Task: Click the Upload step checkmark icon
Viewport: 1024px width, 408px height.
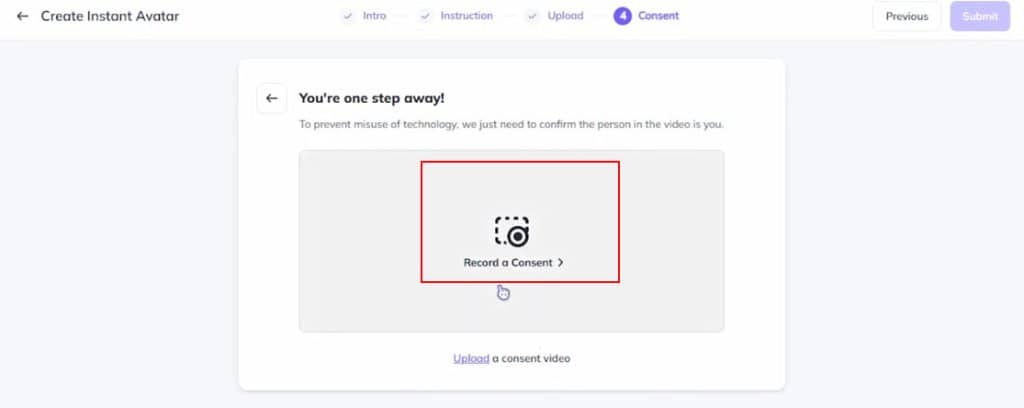Action: click(x=532, y=16)
